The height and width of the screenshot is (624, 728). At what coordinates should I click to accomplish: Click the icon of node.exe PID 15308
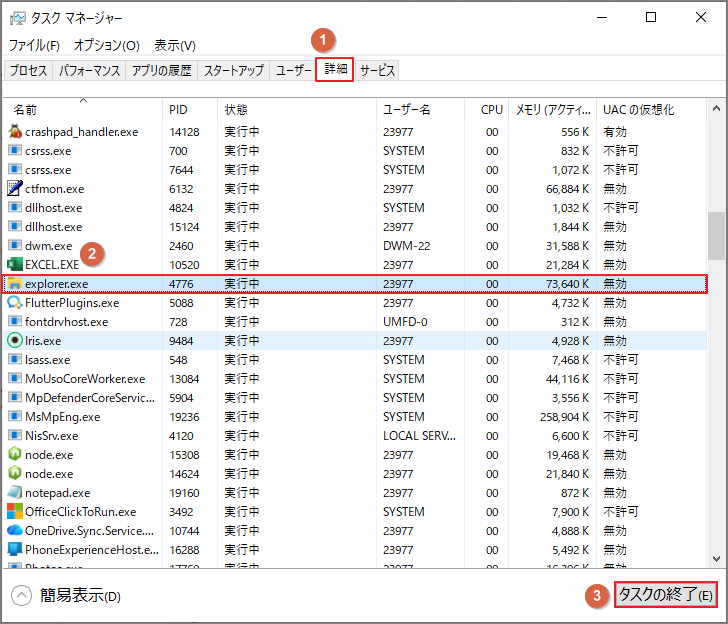15,454
